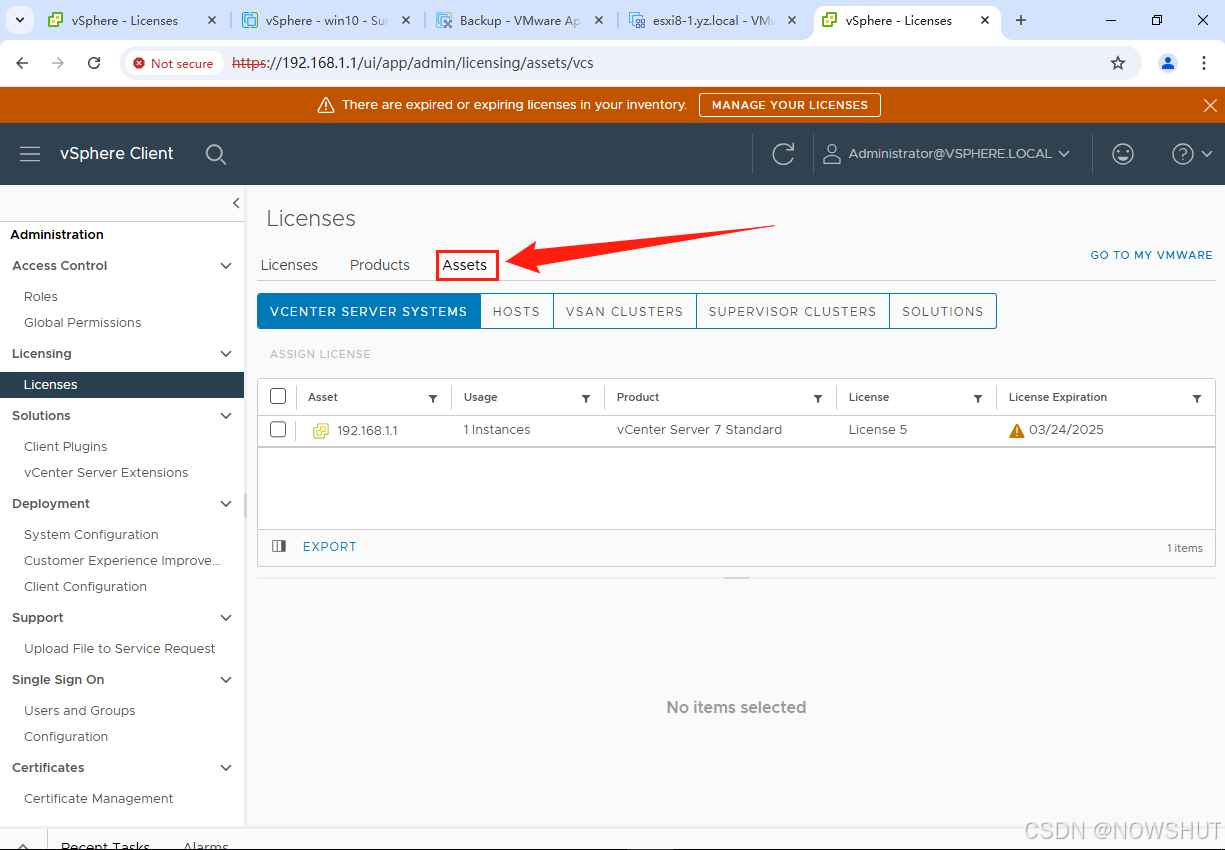Tick the checkbox for asset 192.168.1.1

coord(278,430)
